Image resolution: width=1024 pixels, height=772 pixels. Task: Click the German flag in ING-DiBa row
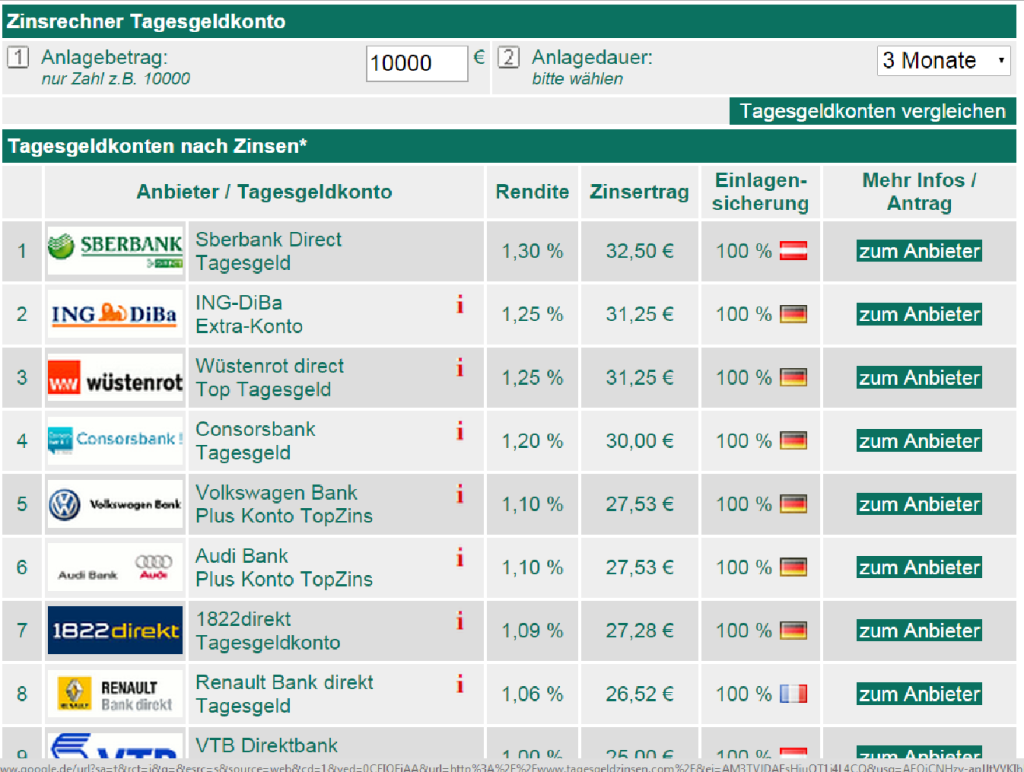(793, 314)
